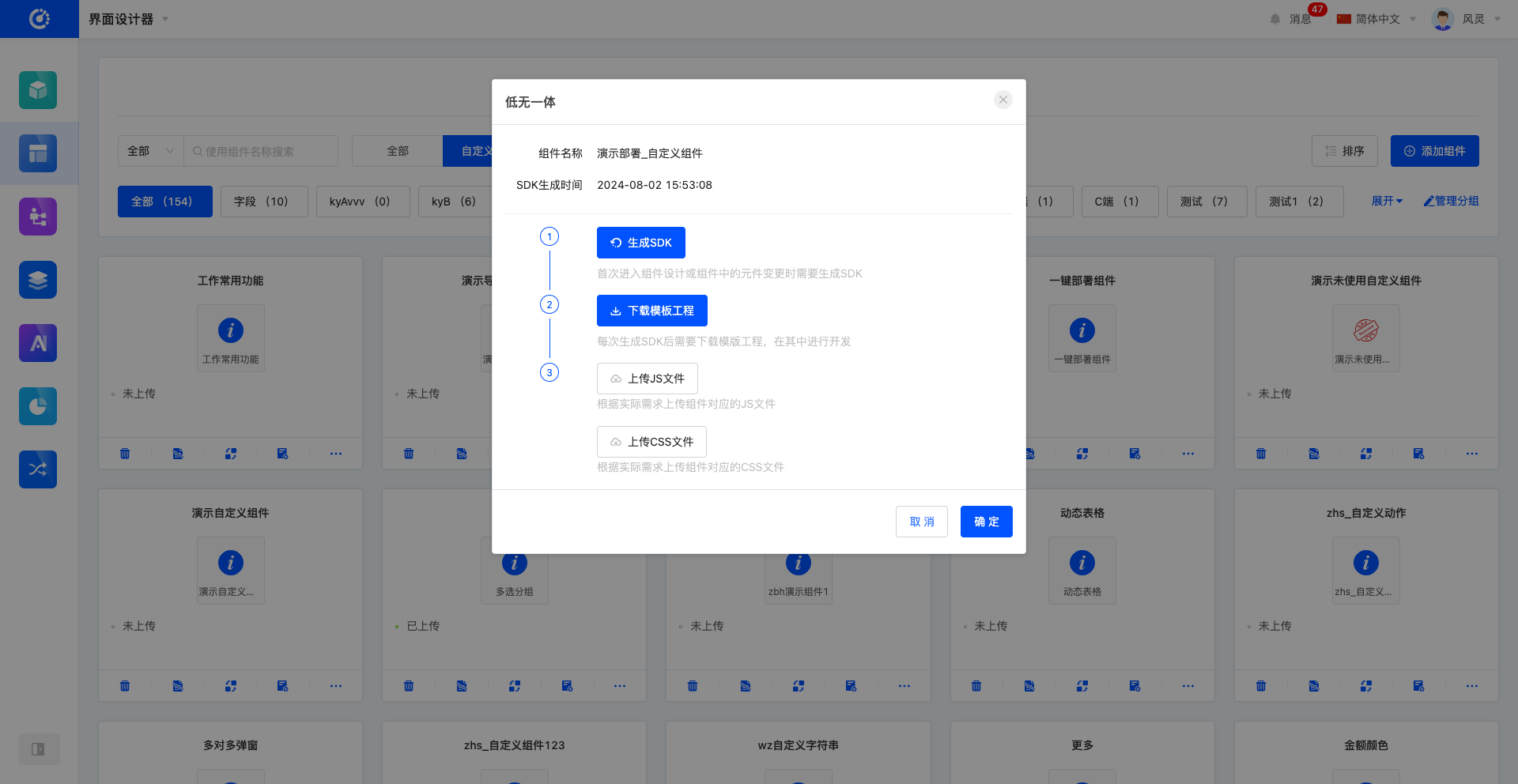The height and width of the screenshot is (784, 1518).
Task: Delete the 工作常用功能 component via trash icon
Action: (125, 454)
